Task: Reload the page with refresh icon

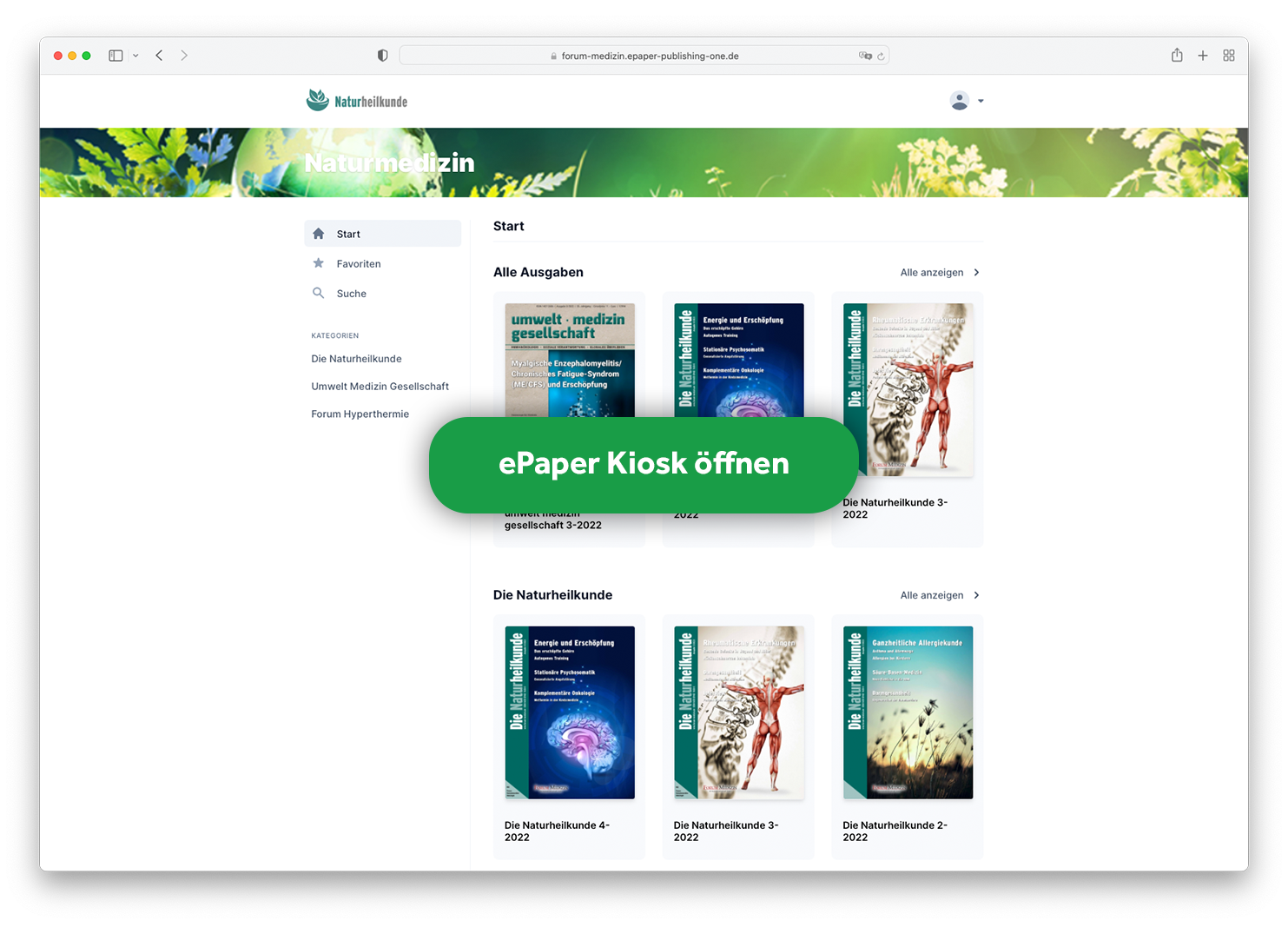Action: click(x=881, y=56)
